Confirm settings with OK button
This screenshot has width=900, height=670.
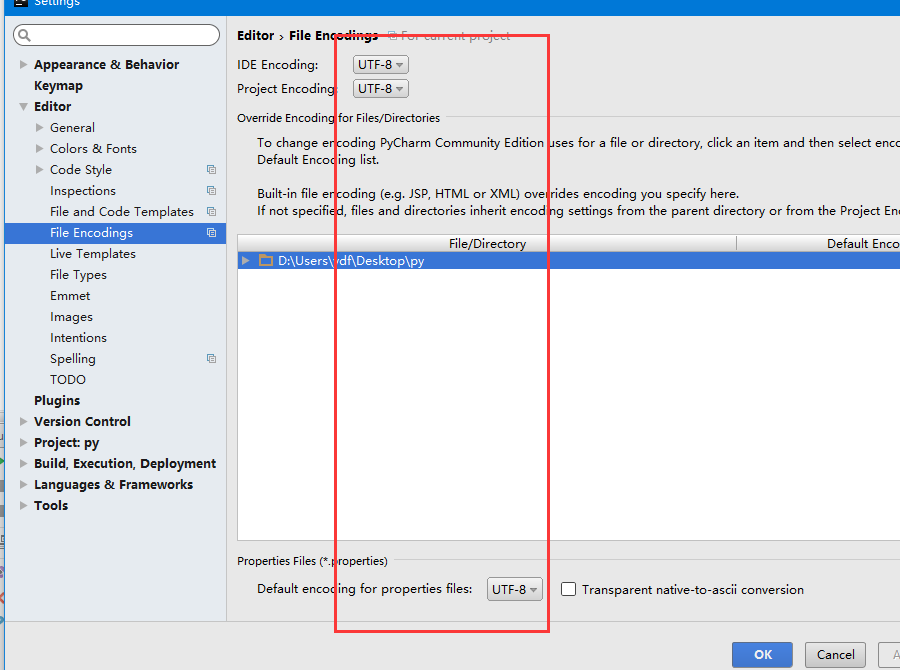click(x=762, y=655)
